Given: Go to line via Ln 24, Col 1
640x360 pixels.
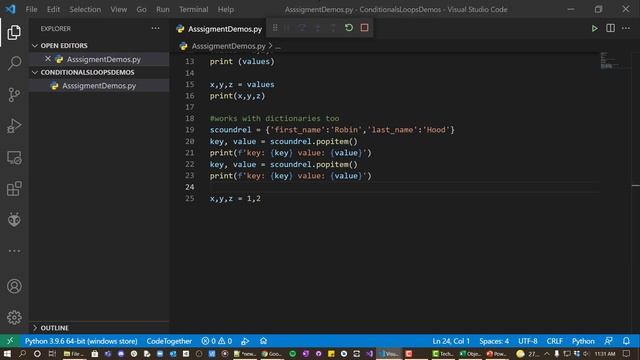Looking at the screenshot, I should tap(451, 341).
